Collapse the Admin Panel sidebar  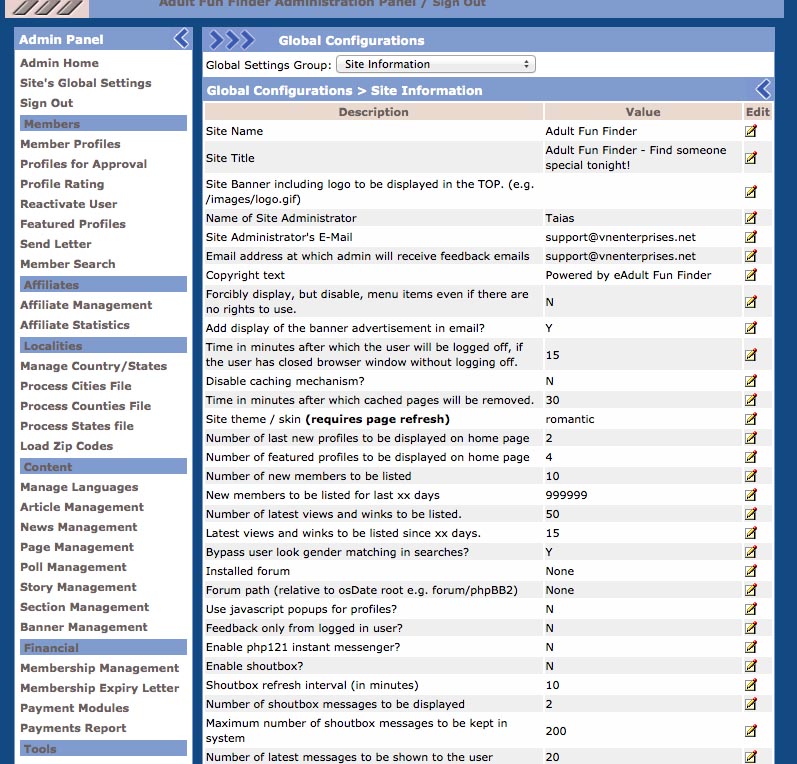[x=181, y=39]
